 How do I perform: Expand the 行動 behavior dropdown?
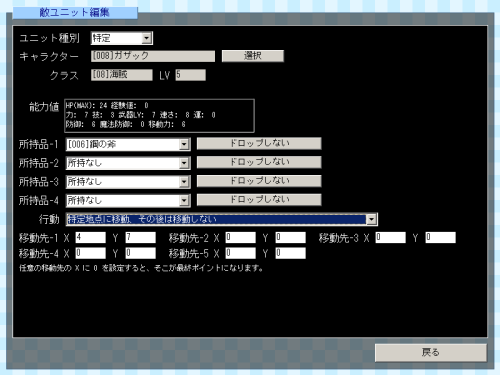coord(222,219)
